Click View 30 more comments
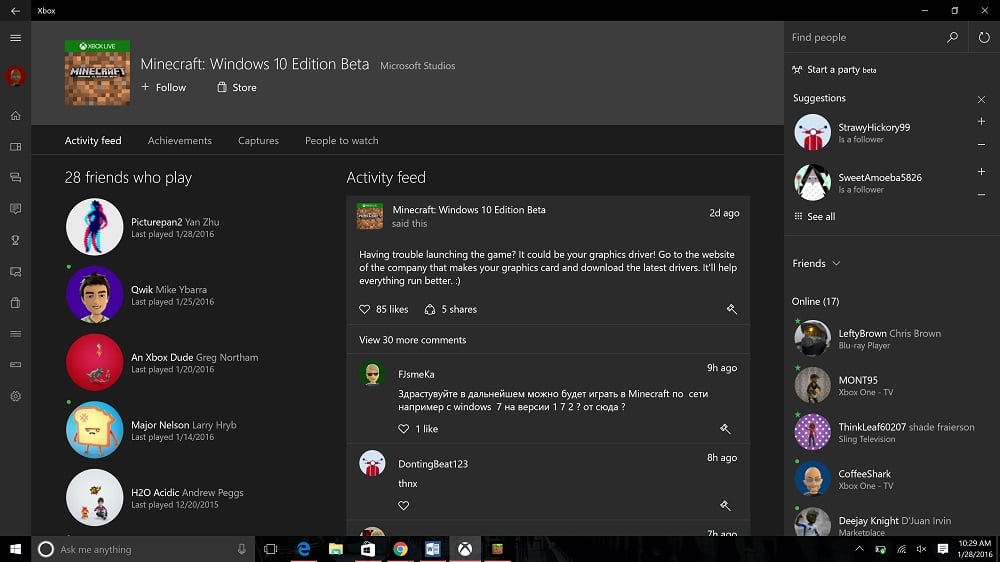The image size is (1000, 562). tap(413, 340)
